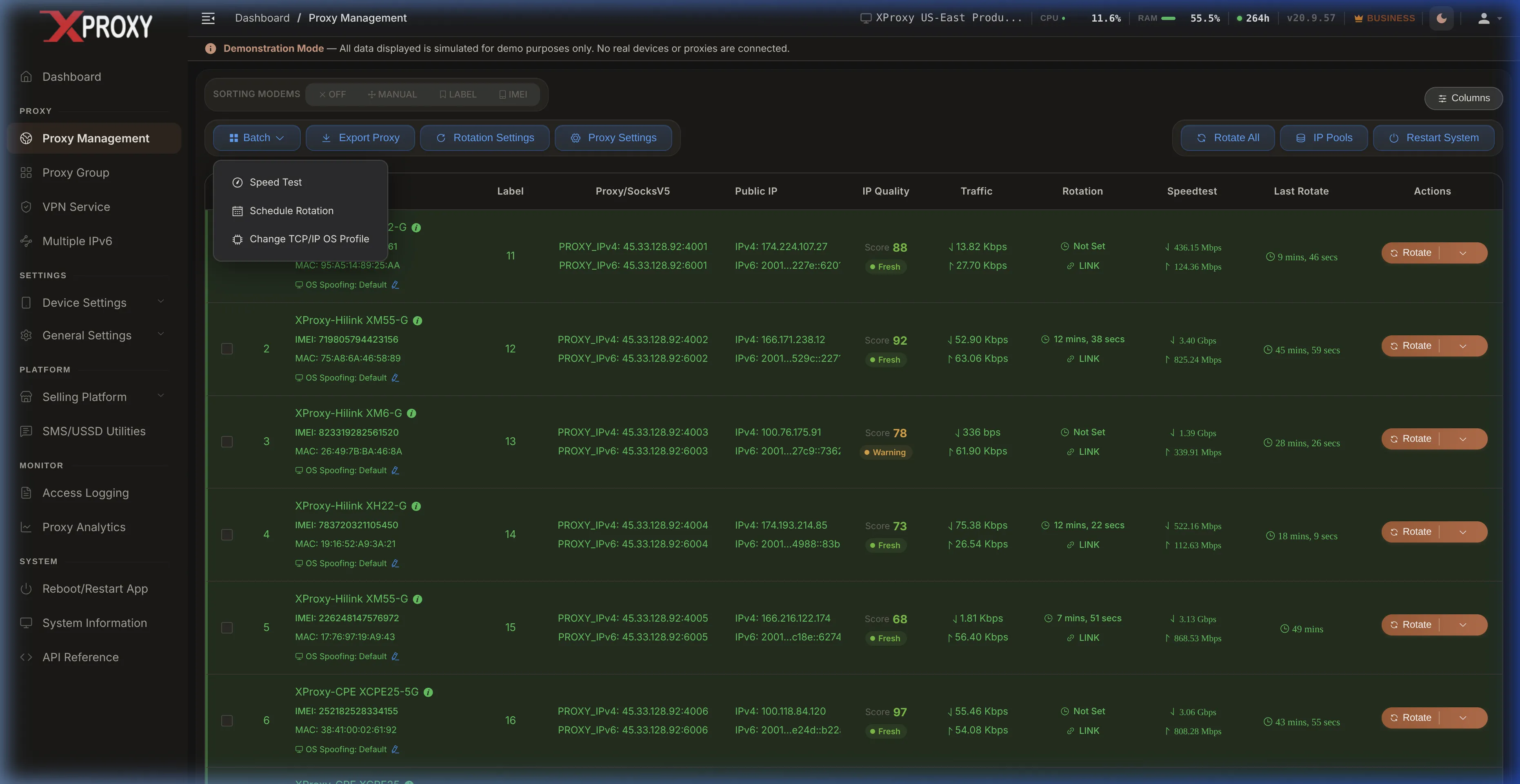Open Rotate dropdown arrow for 45.33.128.92:4002 row
The width and height of the screenshot is (1520, 784).
tap(1463, 346)
